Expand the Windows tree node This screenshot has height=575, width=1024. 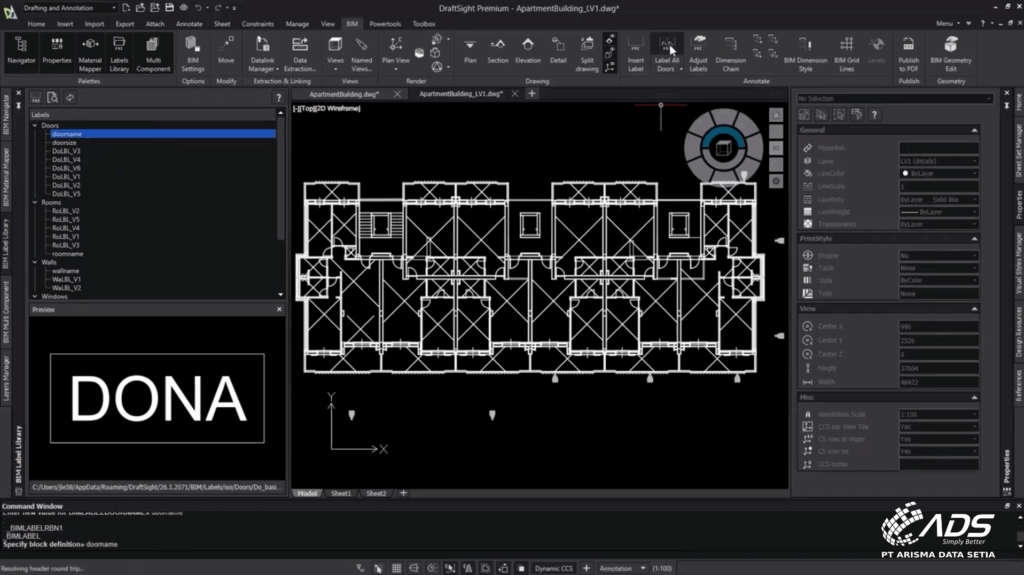(x=35, y=296)
